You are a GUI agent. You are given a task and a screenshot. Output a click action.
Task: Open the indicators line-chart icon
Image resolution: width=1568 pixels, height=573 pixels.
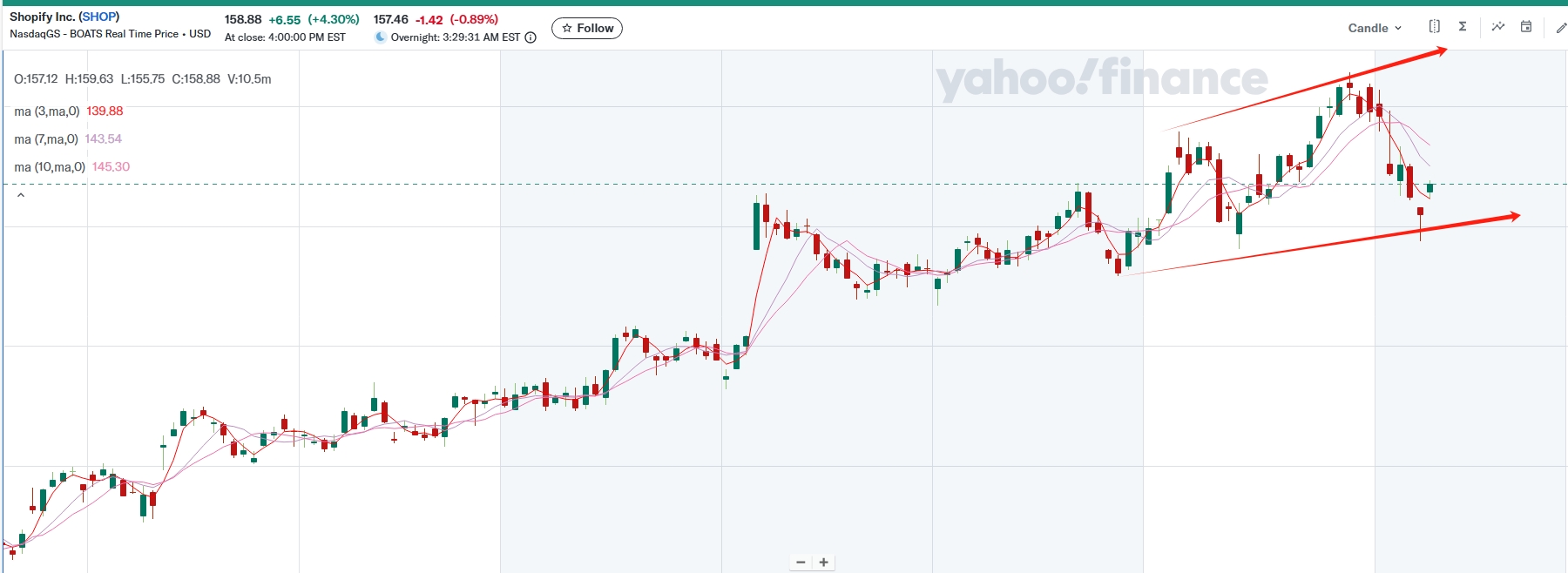point(1497,27)
